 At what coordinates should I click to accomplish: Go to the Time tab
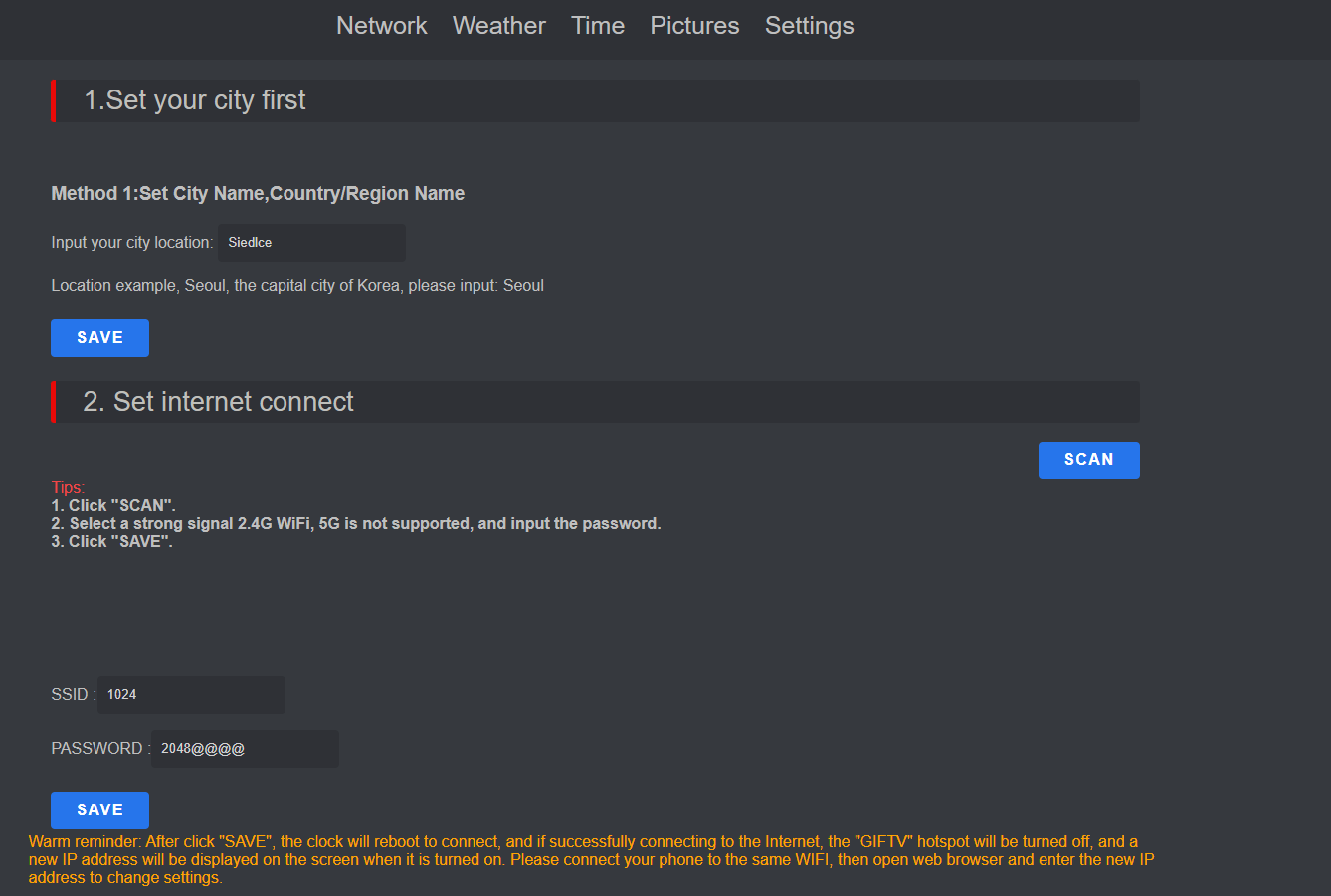pyautogui.click(x=598, y=26)
